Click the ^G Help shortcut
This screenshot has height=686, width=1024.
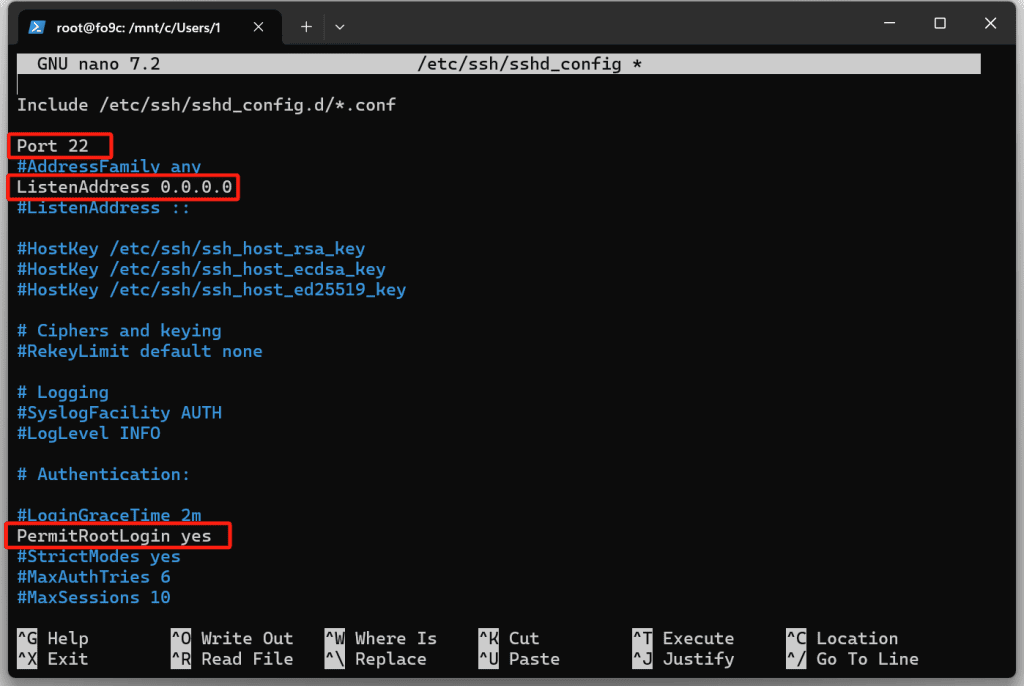coord(53,639)
